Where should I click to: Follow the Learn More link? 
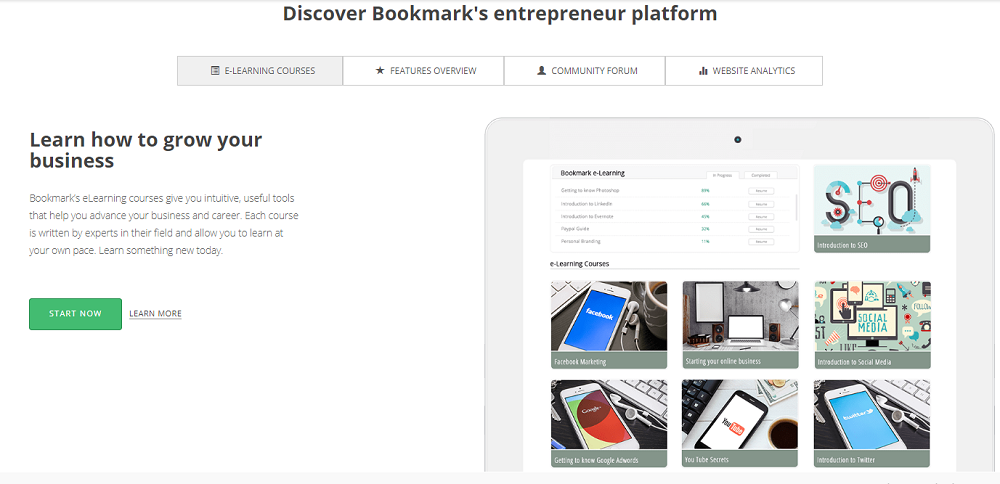(156, 314)
